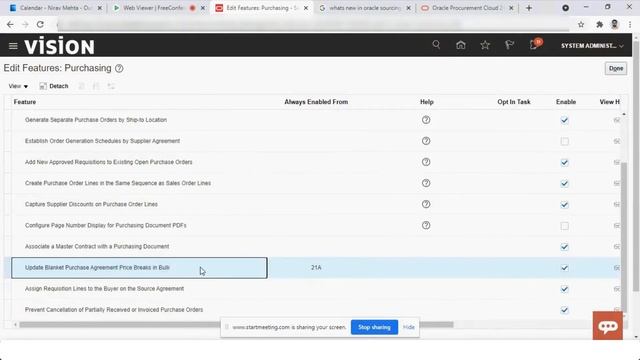Open the Notifications bell icon
This screenshot has height=360, width=640.
pyautogui.click(x=534, y=44)
